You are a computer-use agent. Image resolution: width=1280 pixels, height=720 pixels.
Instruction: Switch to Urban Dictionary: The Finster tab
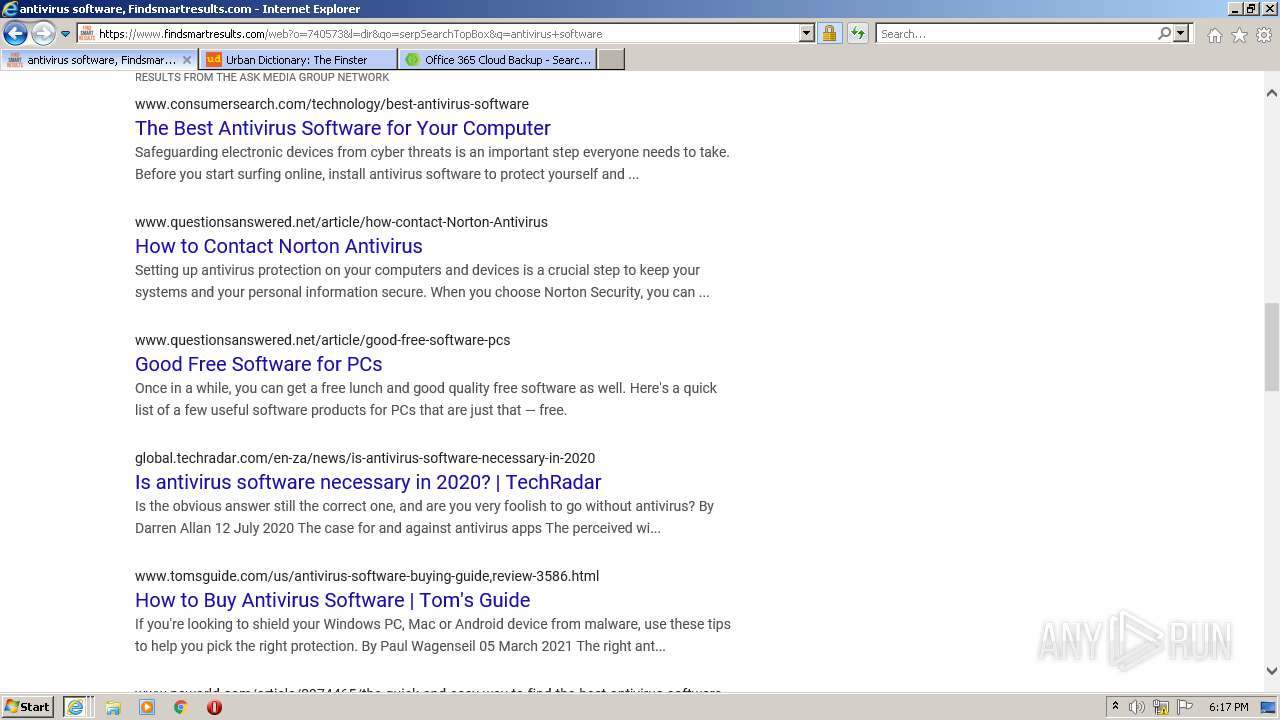pos(298,59)
